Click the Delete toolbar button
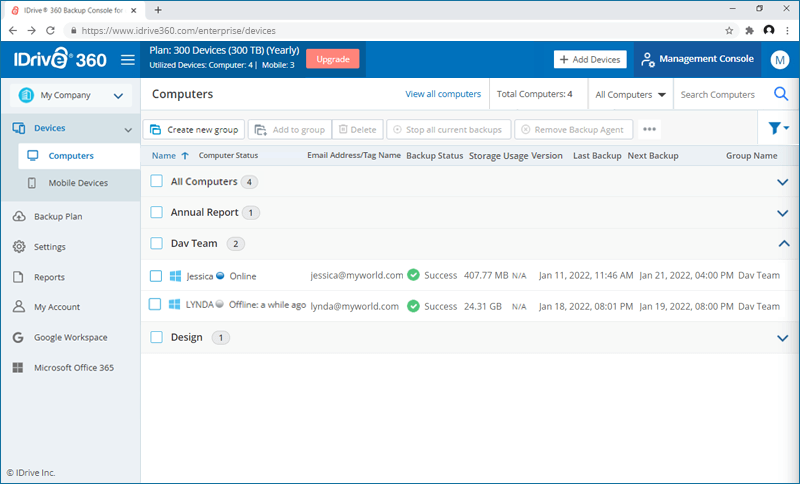 (x=358, y=130)
